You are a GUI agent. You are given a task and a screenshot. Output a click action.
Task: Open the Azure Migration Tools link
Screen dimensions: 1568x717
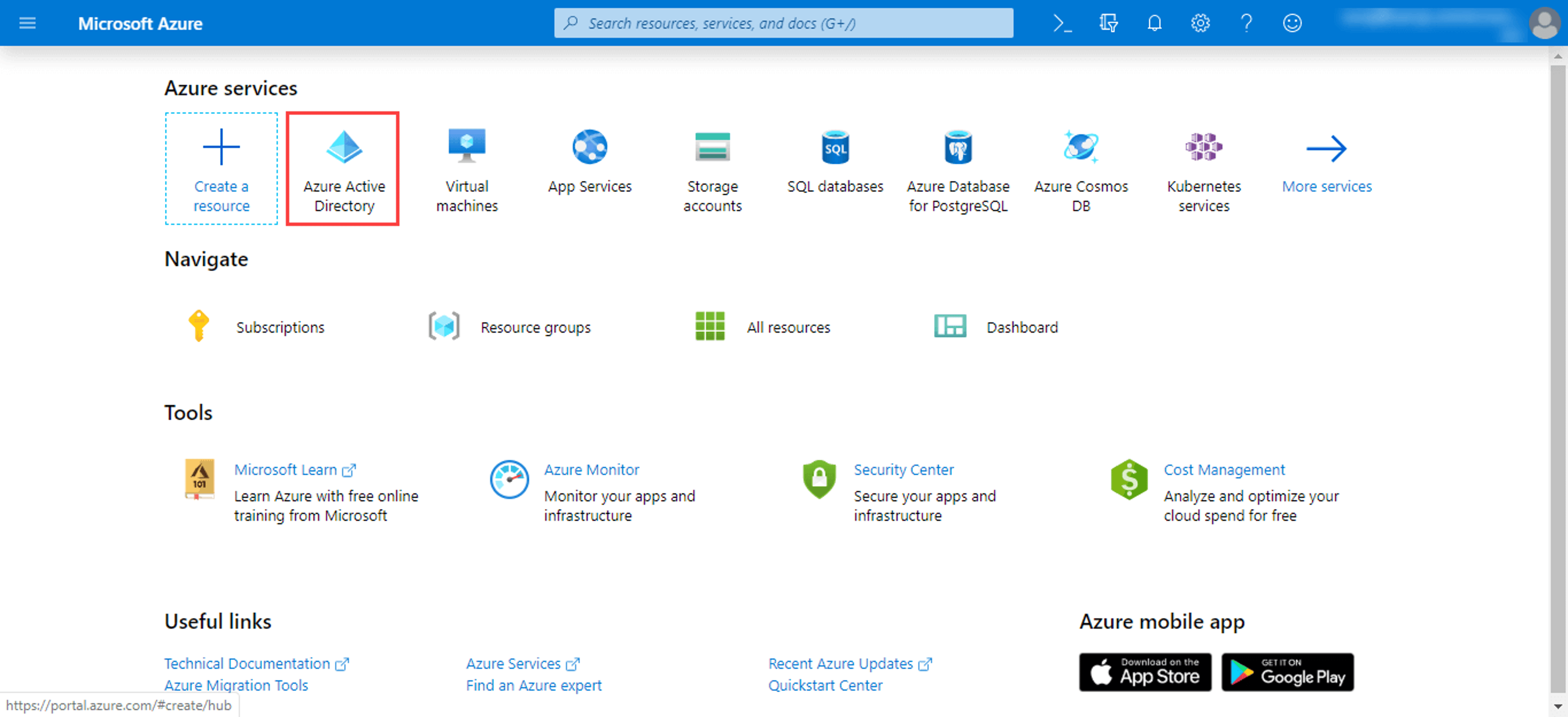click(236, 685)
